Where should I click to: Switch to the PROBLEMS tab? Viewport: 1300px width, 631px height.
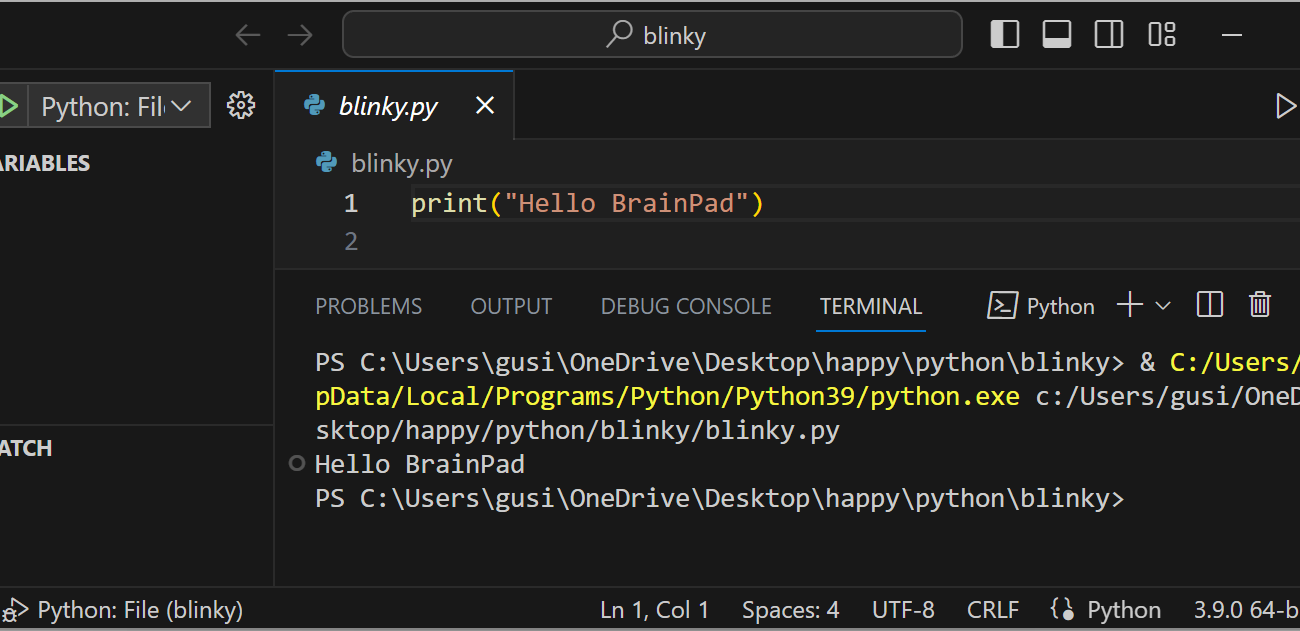(368, 306)
